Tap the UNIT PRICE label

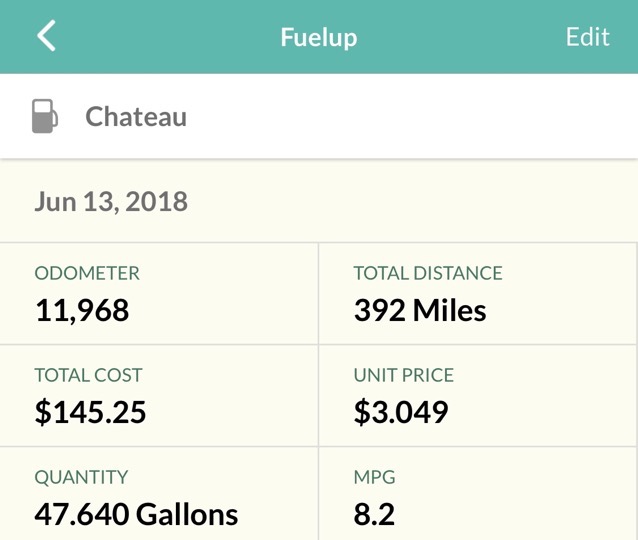pos(404,375)
